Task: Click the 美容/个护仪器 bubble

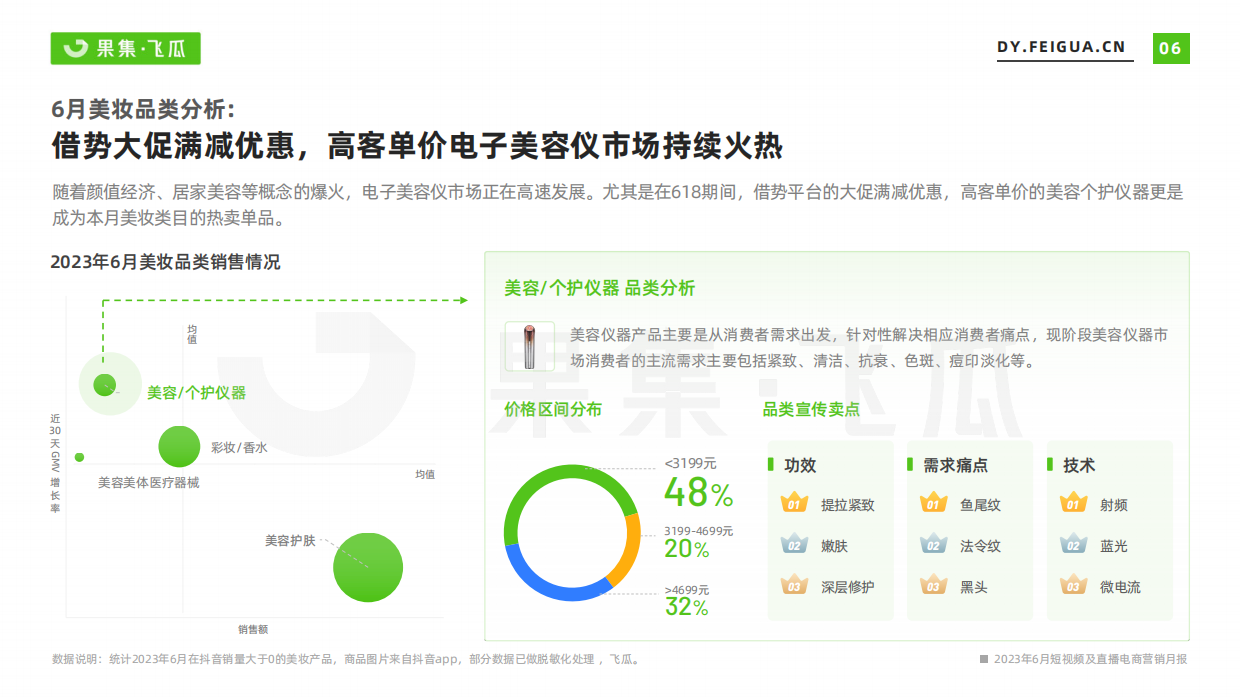Action: click(x=105, y=384)
